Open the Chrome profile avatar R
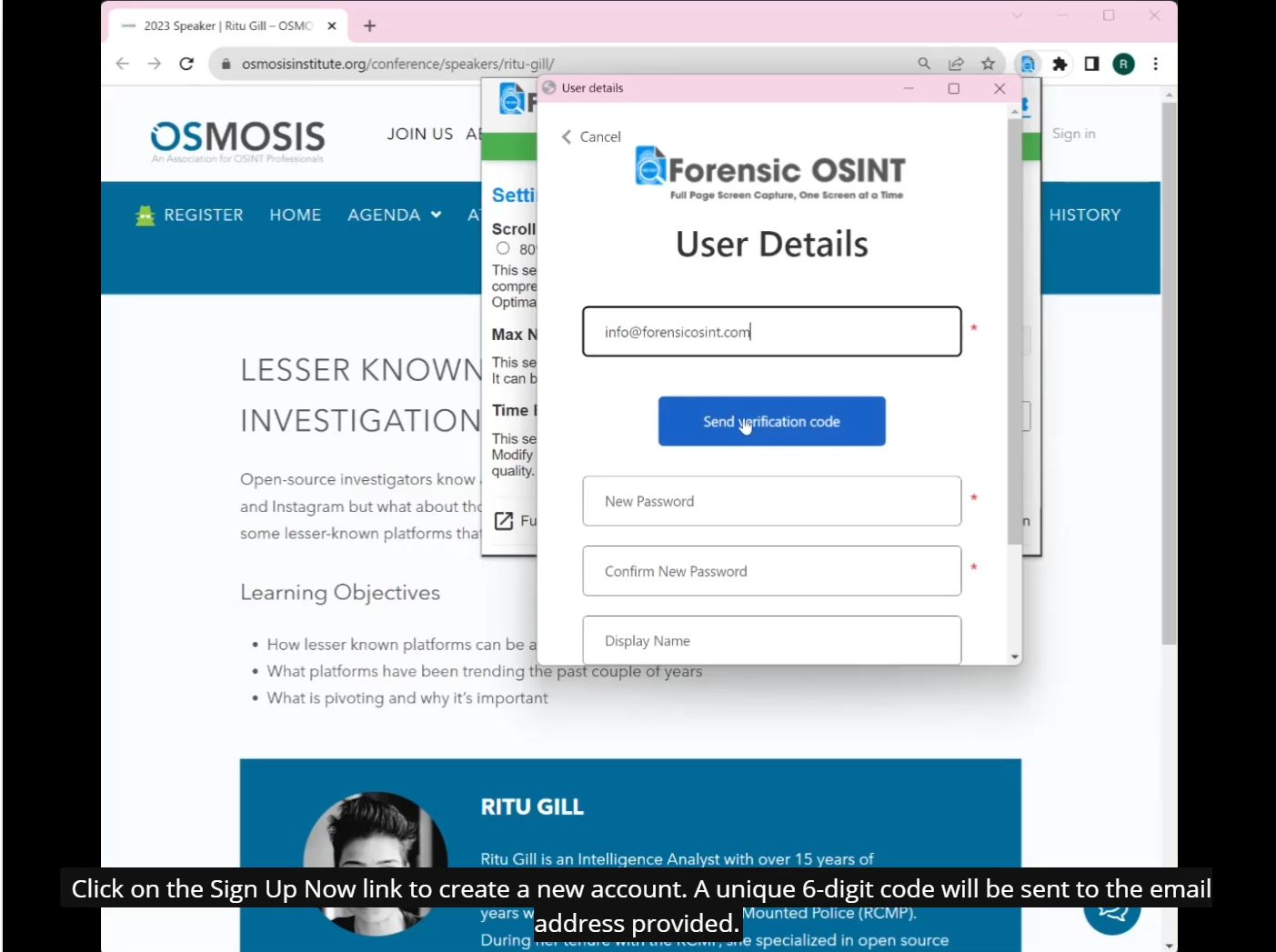This screenshot has width=1276, height=952. point(1124,64)
